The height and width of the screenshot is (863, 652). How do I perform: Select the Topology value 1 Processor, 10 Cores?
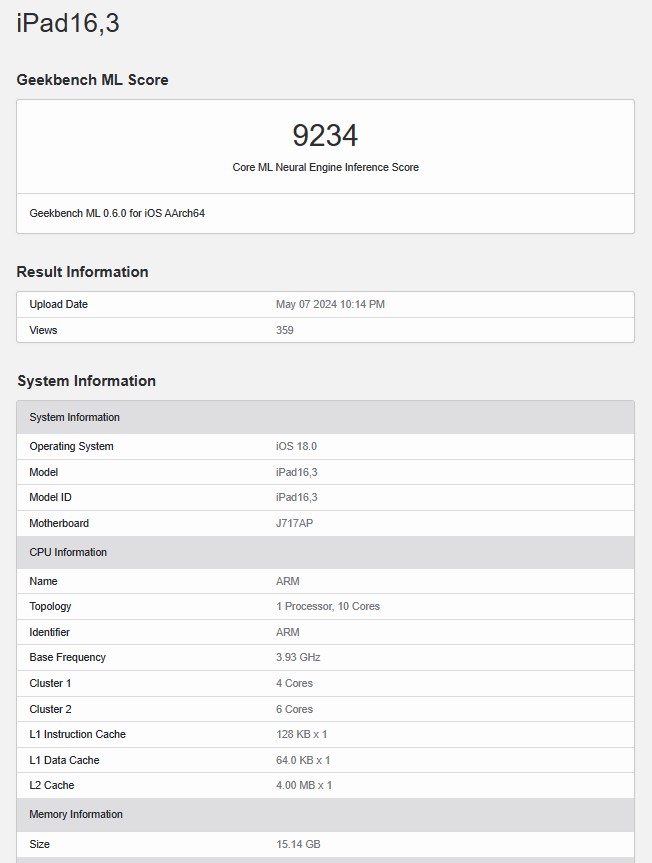click(328, 606)
